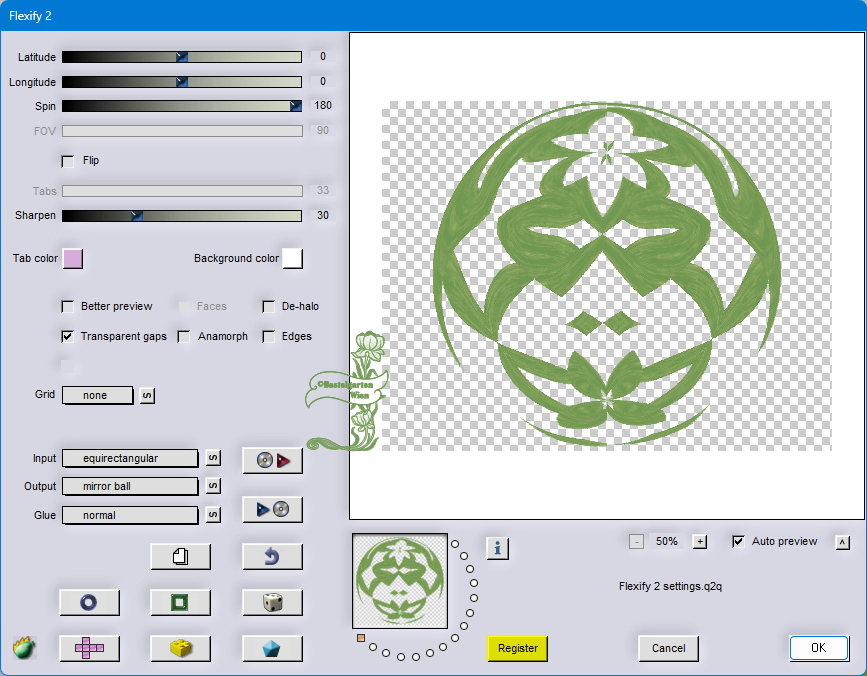
Task: Confirm with the OK button
Action: (819, 648)
